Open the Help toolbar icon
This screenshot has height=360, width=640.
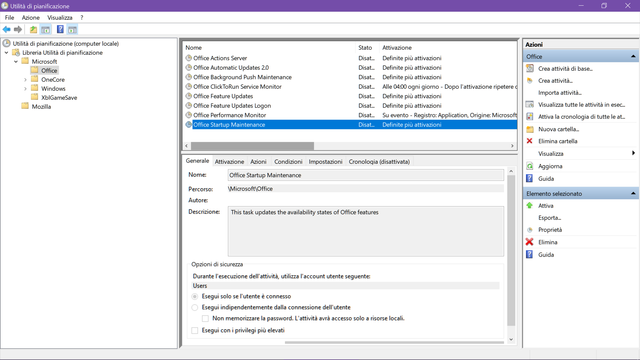(x=60, y=29)
